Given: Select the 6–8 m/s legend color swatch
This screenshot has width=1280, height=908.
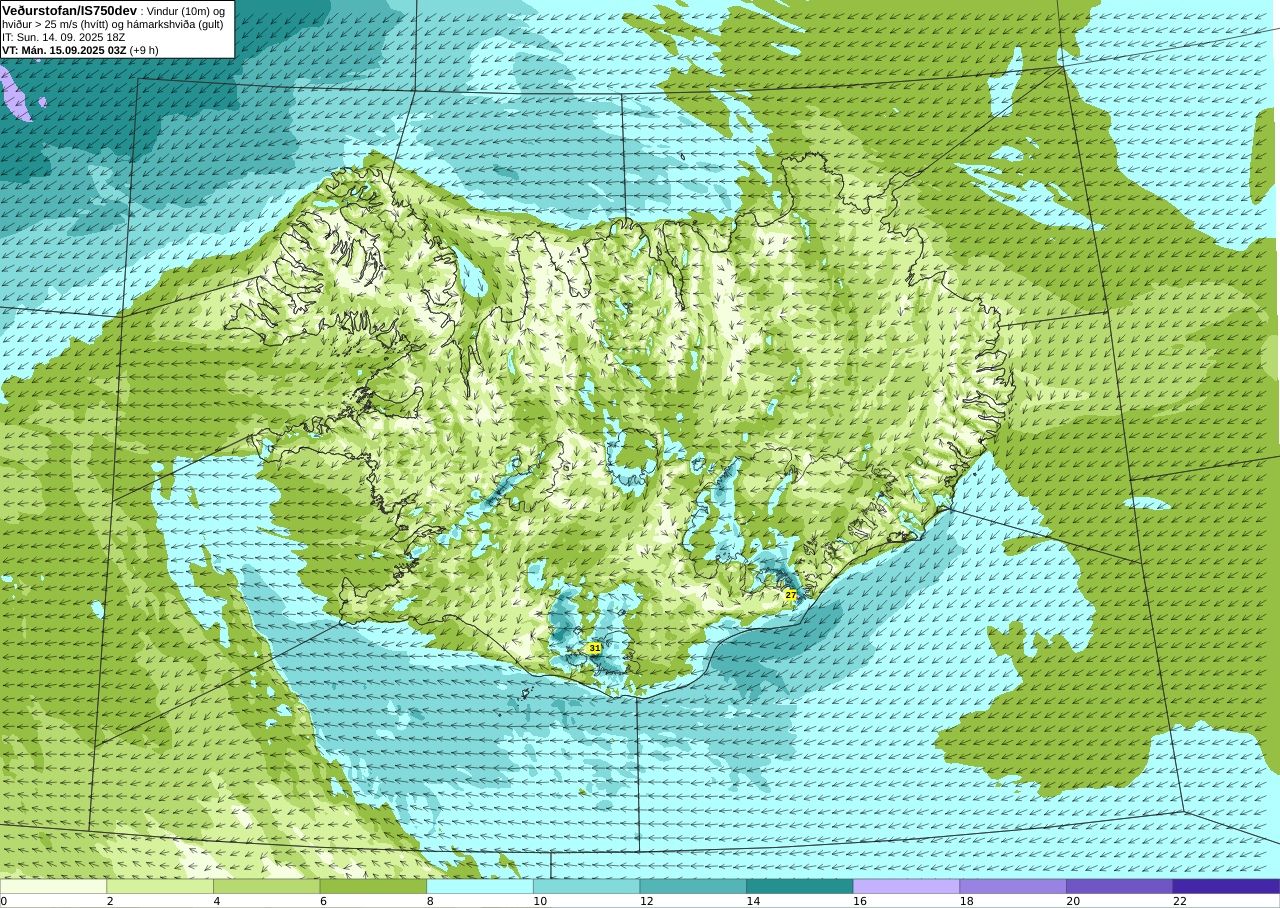Looking at the screenshot, I should click(x=373, y=886).
